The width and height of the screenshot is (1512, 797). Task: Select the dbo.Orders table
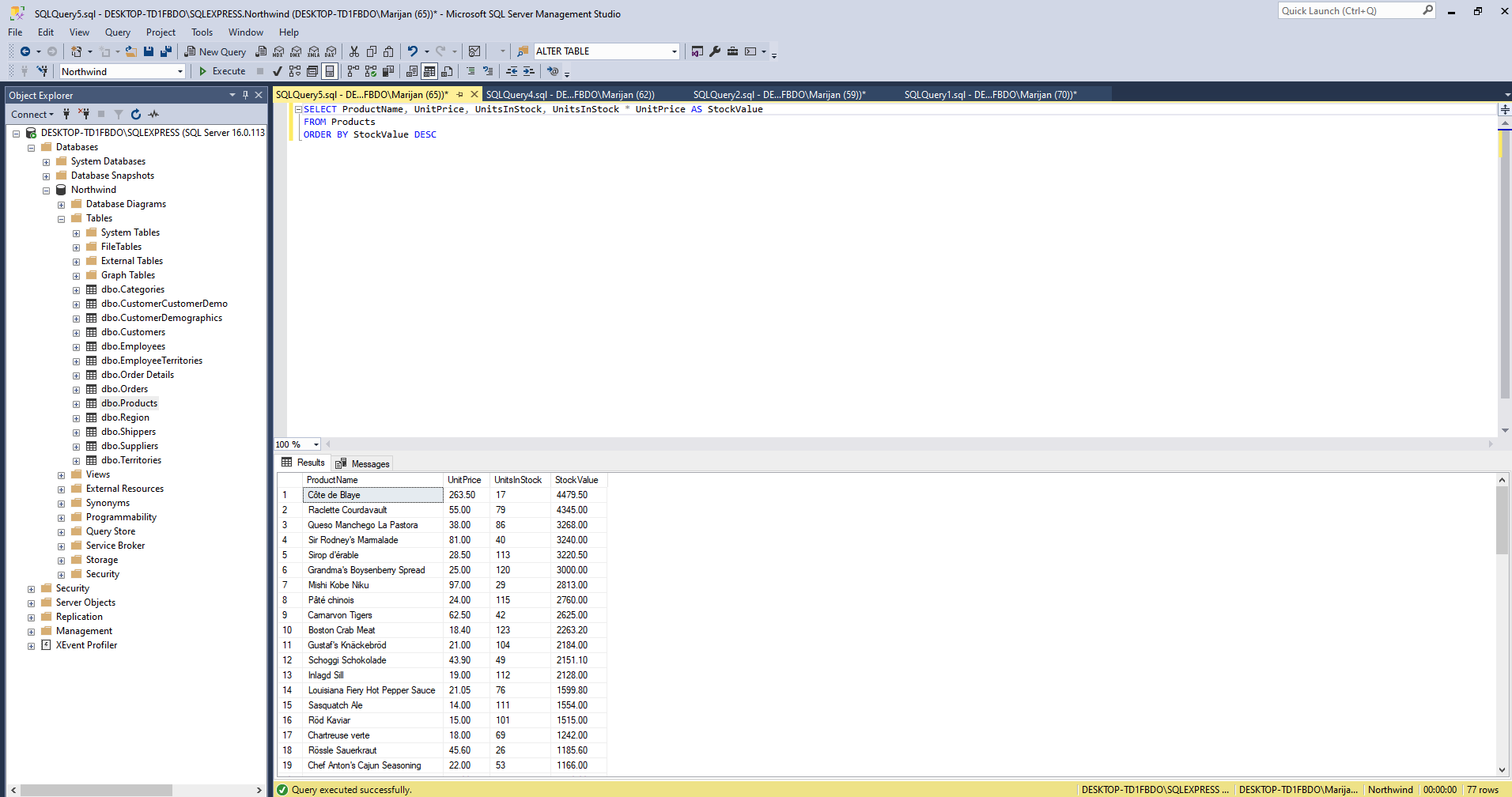124,389
